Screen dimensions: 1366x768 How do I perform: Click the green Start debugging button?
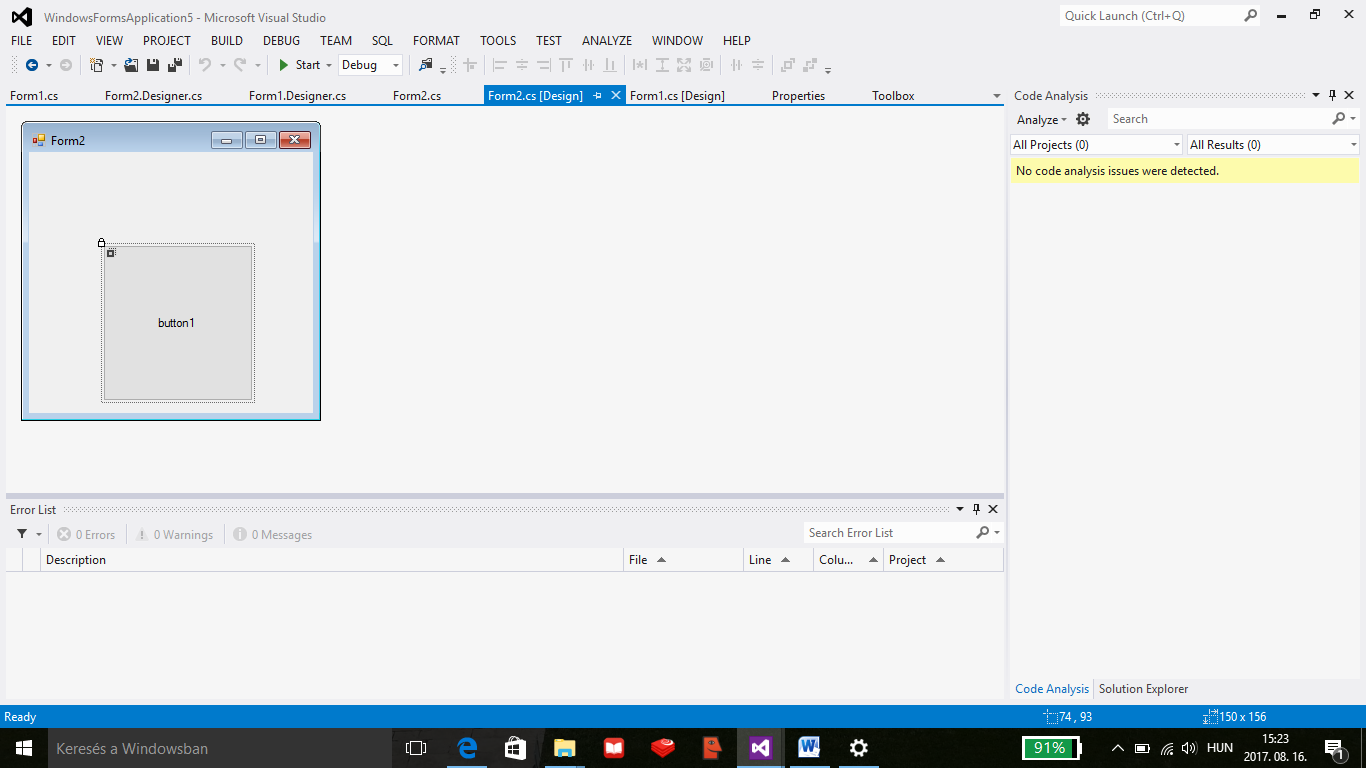click(298, 65)
